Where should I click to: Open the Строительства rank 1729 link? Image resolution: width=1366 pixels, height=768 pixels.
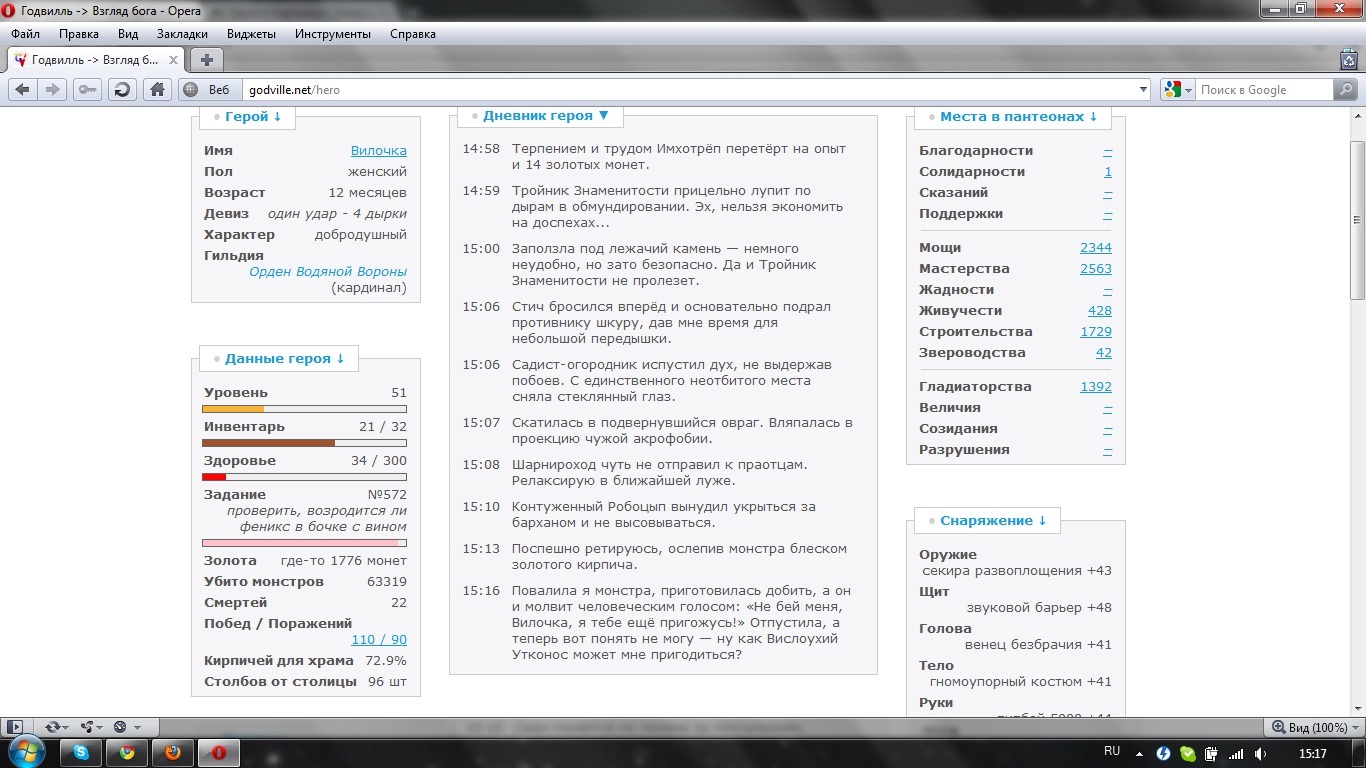[x=1096, y=331]
